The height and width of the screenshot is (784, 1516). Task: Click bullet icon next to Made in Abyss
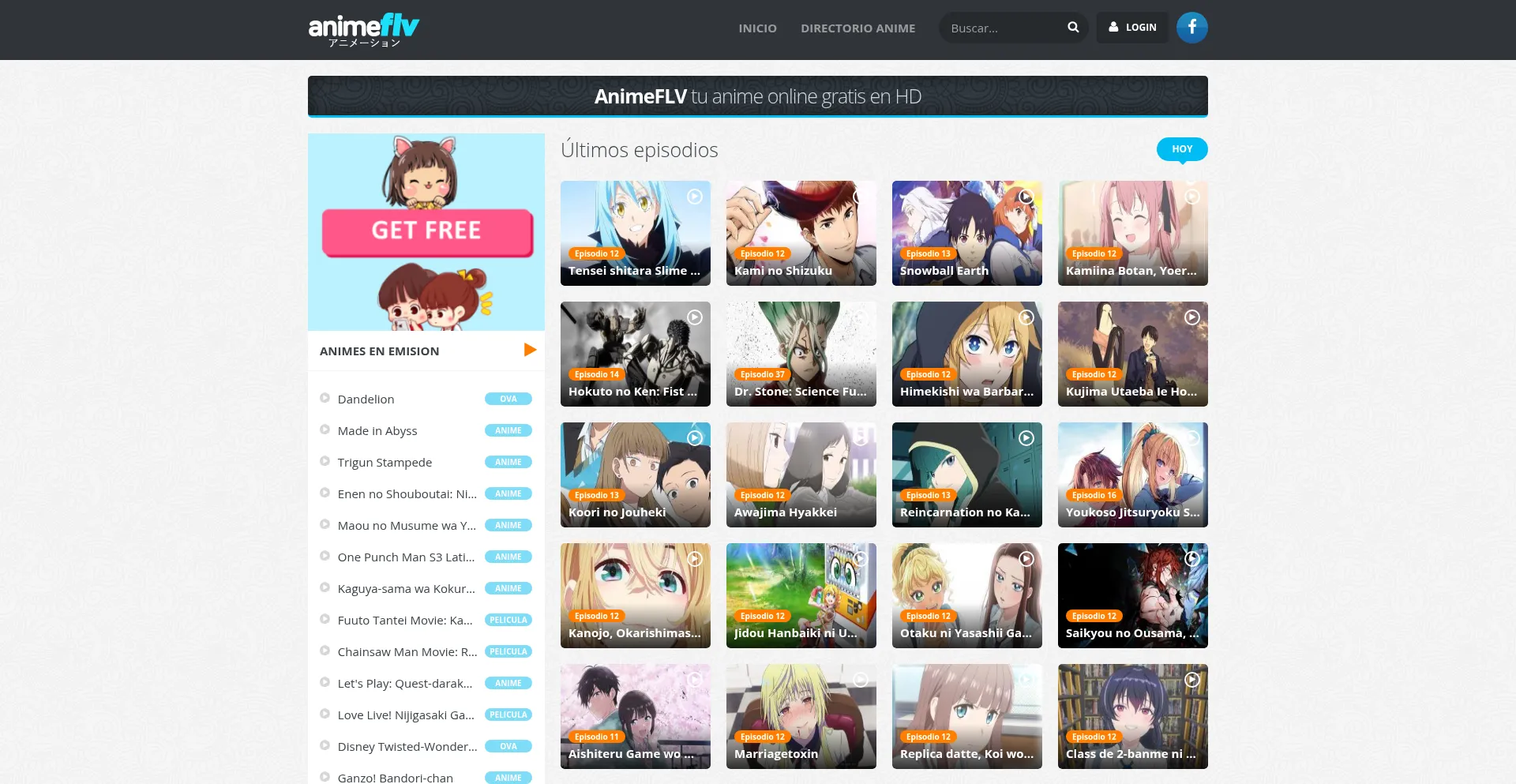point(325,430)
